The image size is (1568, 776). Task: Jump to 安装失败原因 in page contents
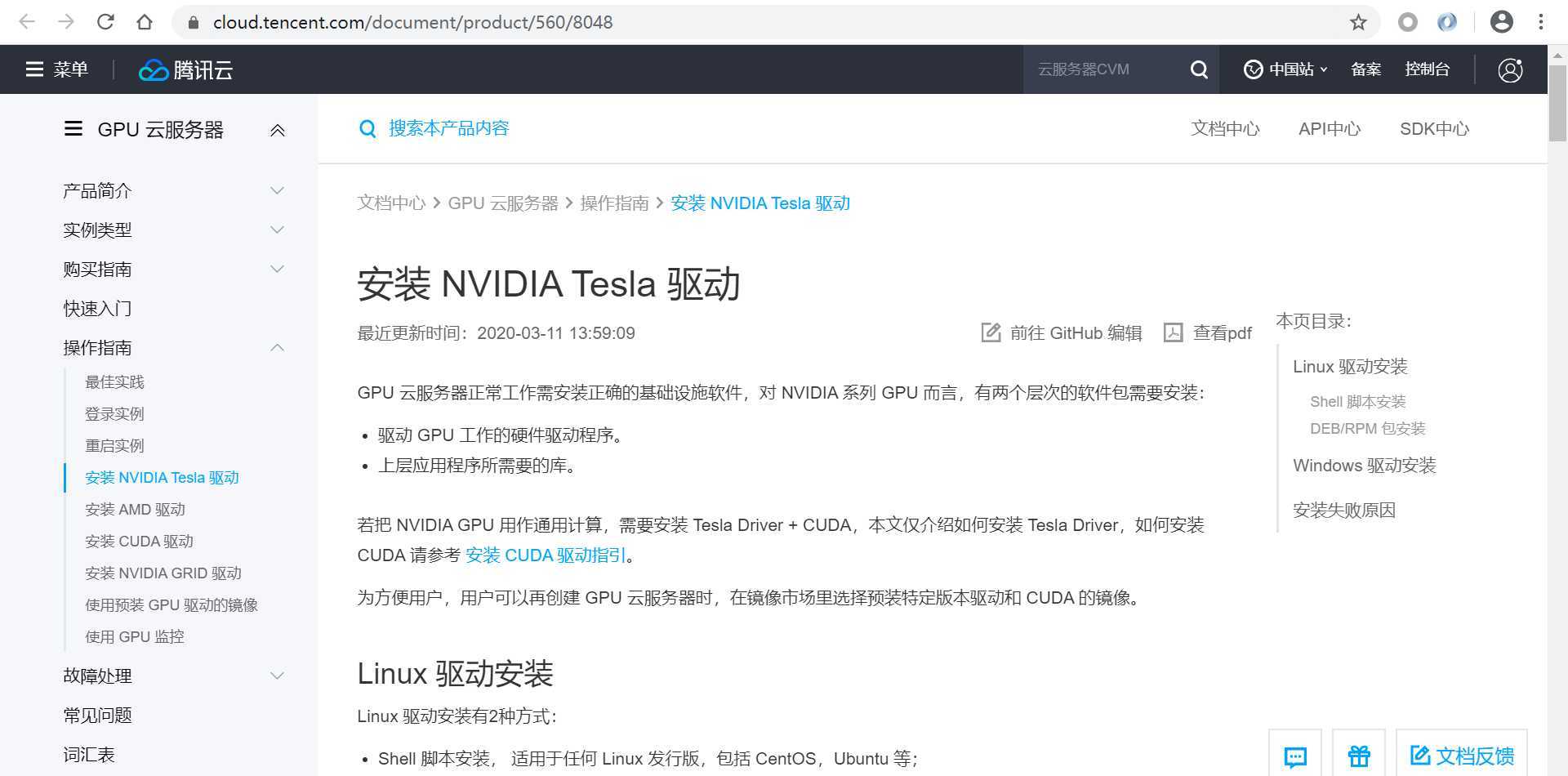pyautogui.click(x=1344, y=510)
